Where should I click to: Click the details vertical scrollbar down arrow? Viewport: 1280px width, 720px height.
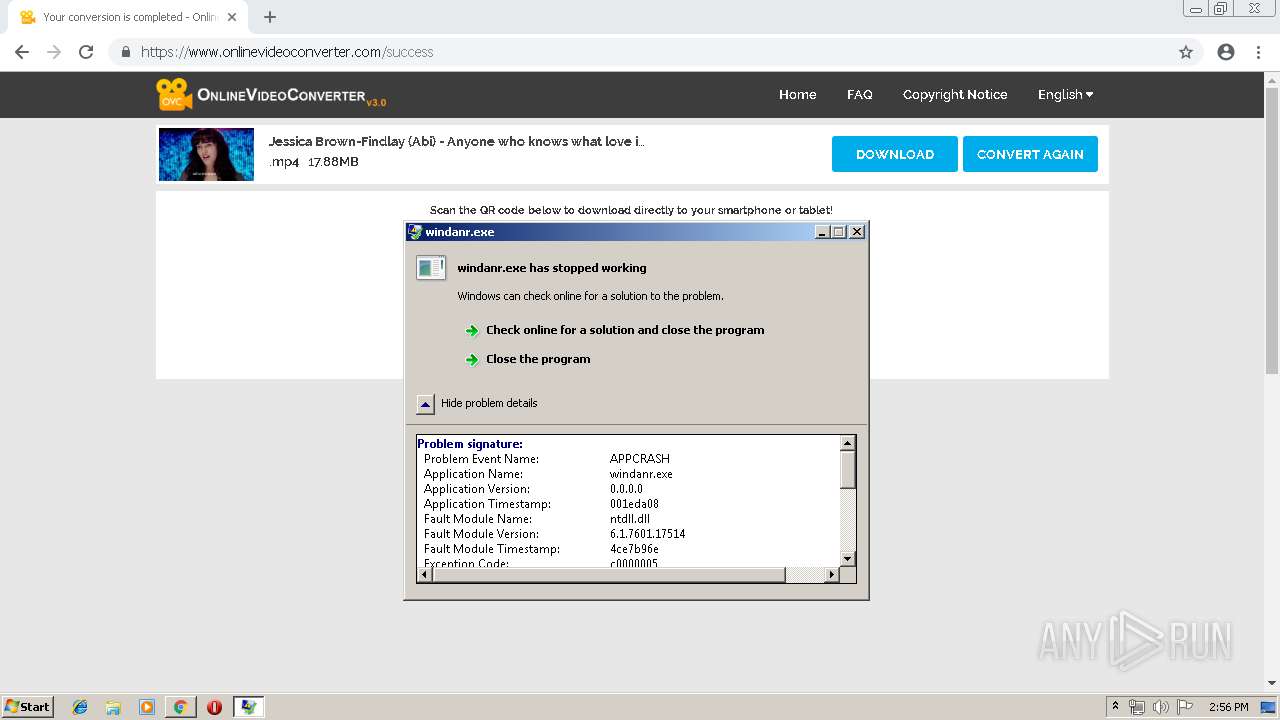coord(848,559)
